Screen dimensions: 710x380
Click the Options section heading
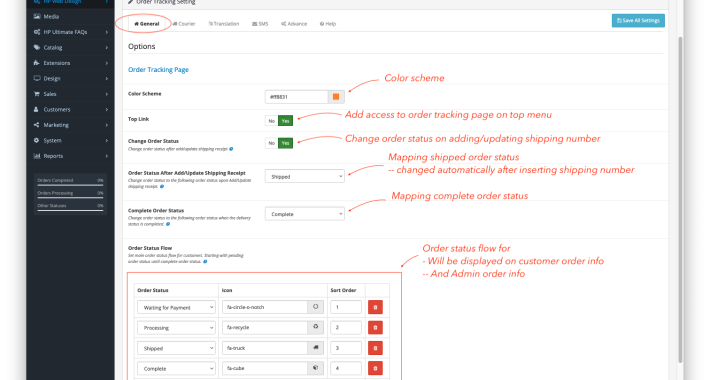click(x=142, y=46)
